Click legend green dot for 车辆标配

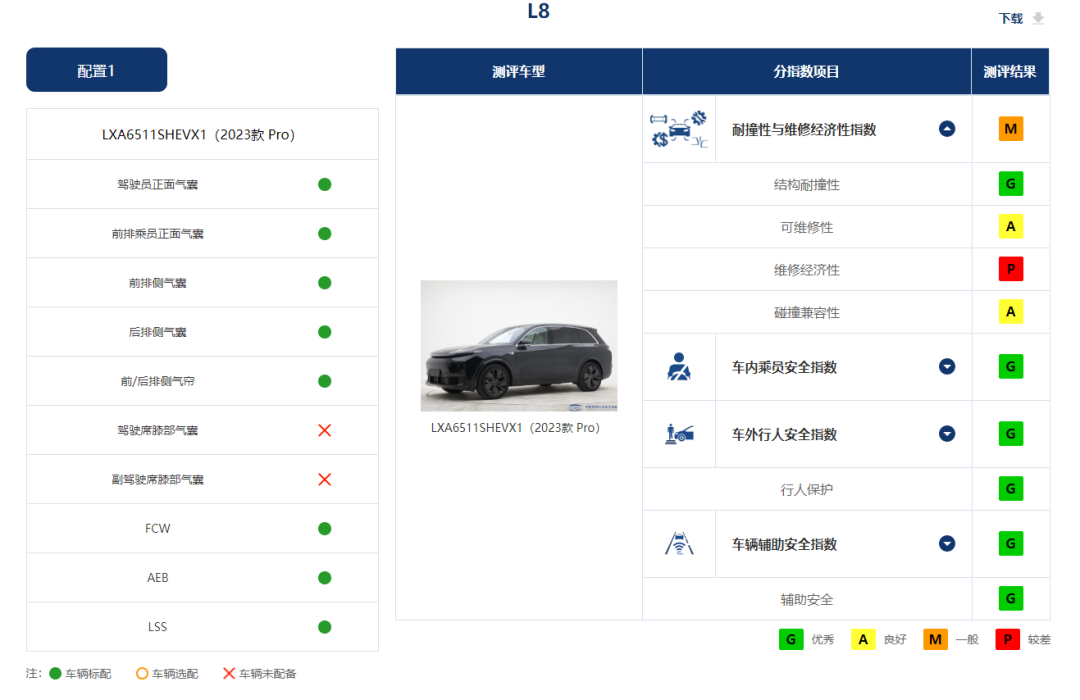coord(55,673)
